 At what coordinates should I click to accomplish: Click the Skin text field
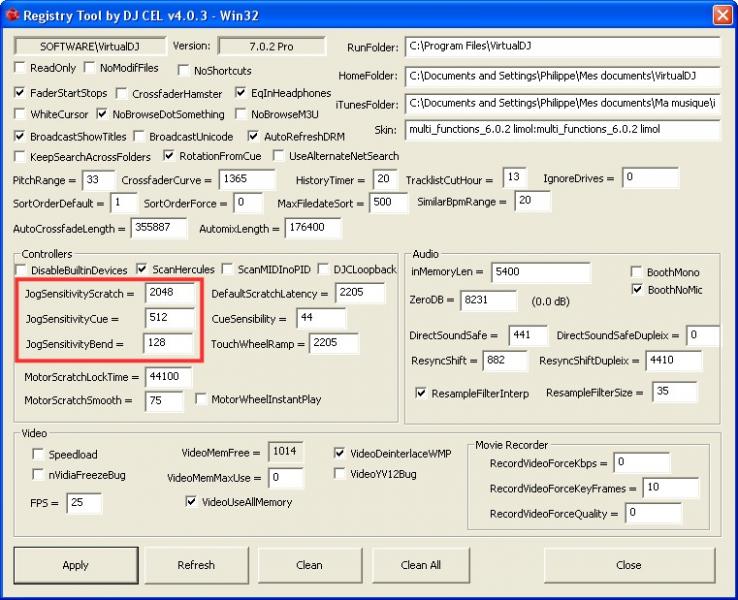click(562, 130)
